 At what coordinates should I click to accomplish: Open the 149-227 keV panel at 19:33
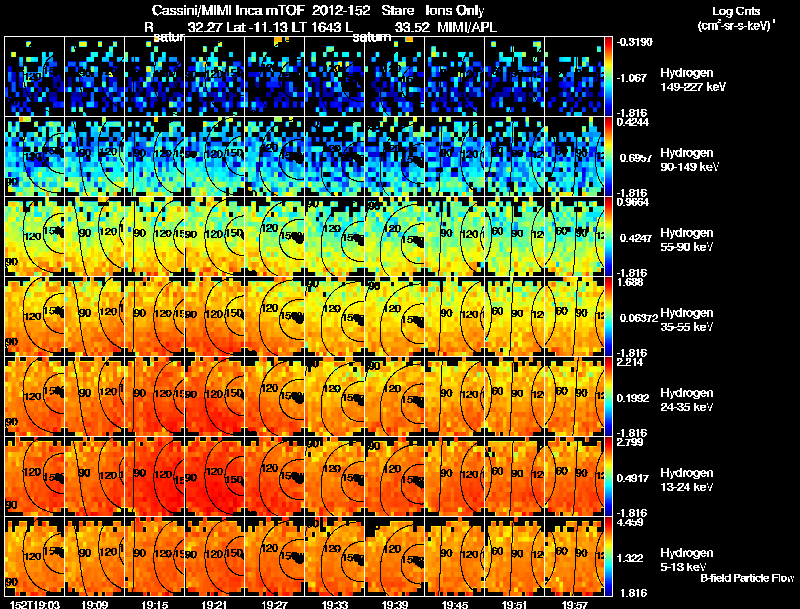click(x=335, y=77)
